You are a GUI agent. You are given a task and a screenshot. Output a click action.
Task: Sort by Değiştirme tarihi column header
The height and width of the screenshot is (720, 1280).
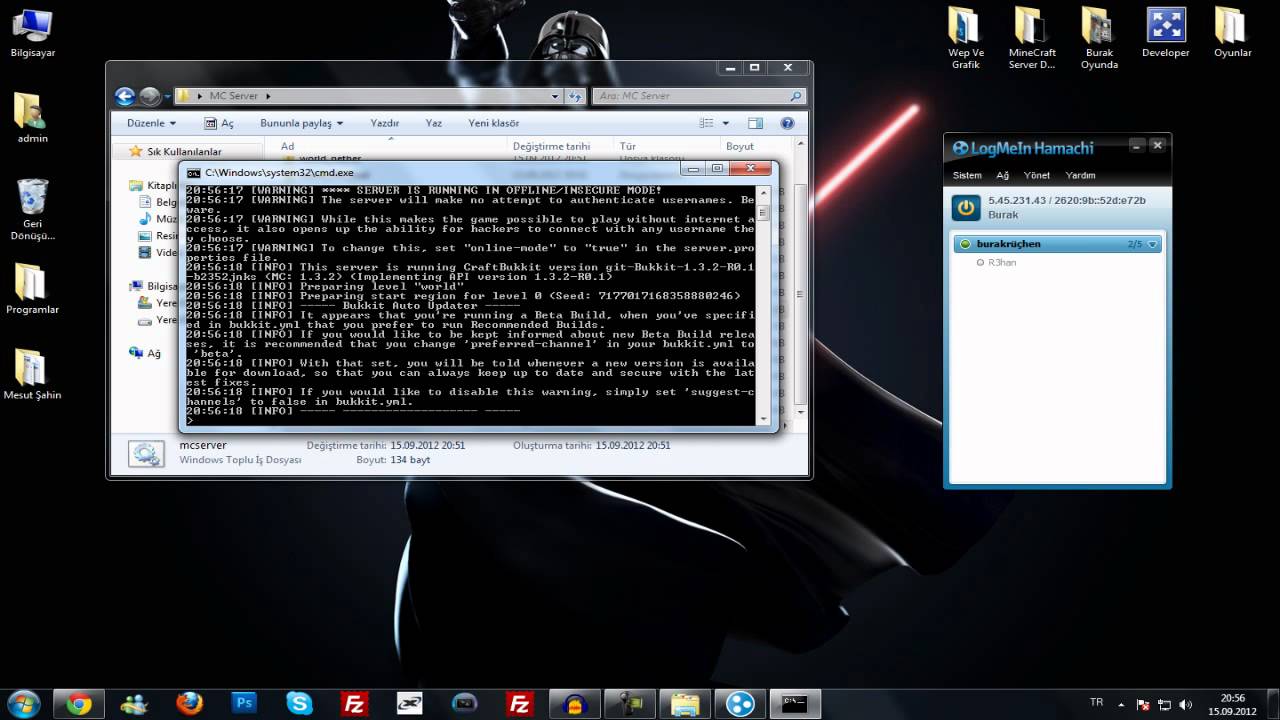pyautogui.click(x=551, y=146)
